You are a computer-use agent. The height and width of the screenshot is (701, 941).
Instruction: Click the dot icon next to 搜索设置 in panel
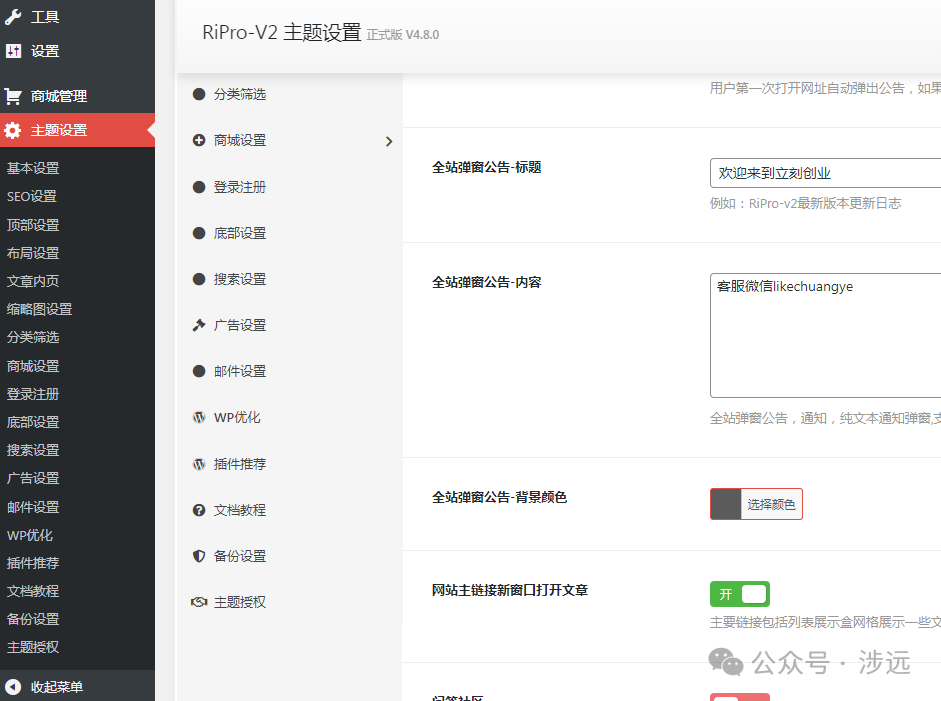click(199, 279)
